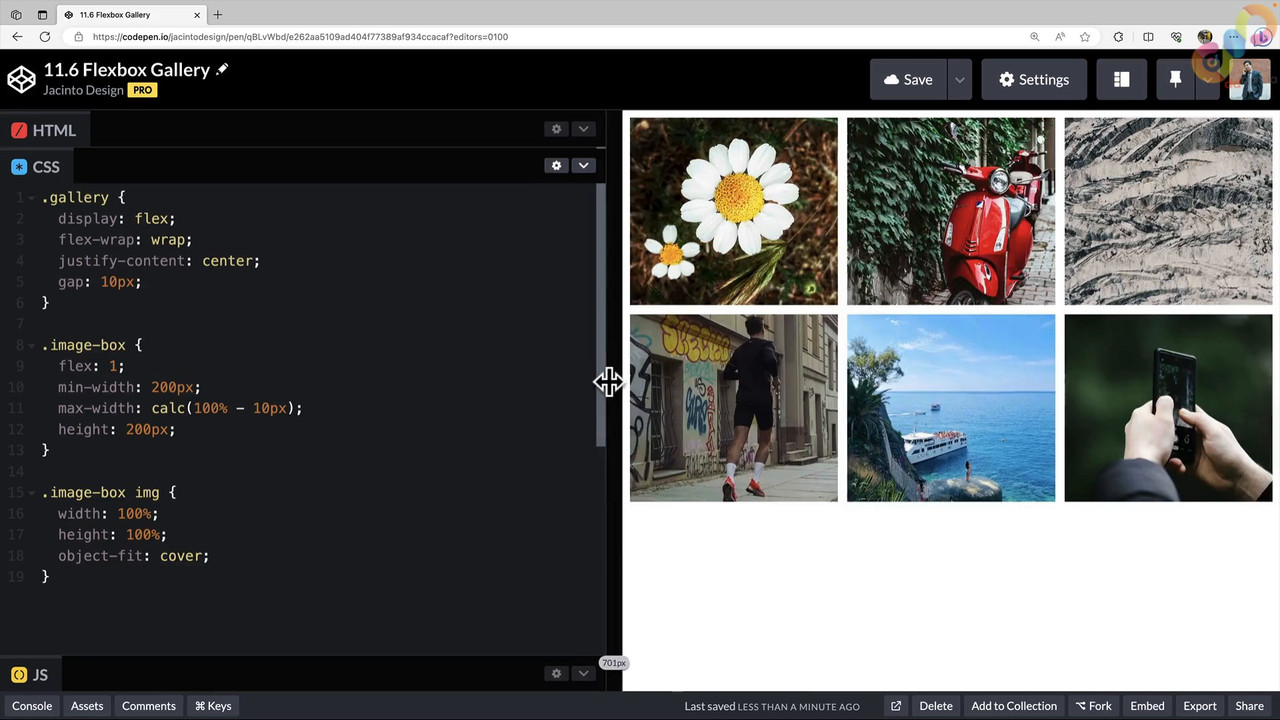Open Bing Copilot sidebar icon
The width and height of the screenshot is (1280, 720).
coord(1262,37)
